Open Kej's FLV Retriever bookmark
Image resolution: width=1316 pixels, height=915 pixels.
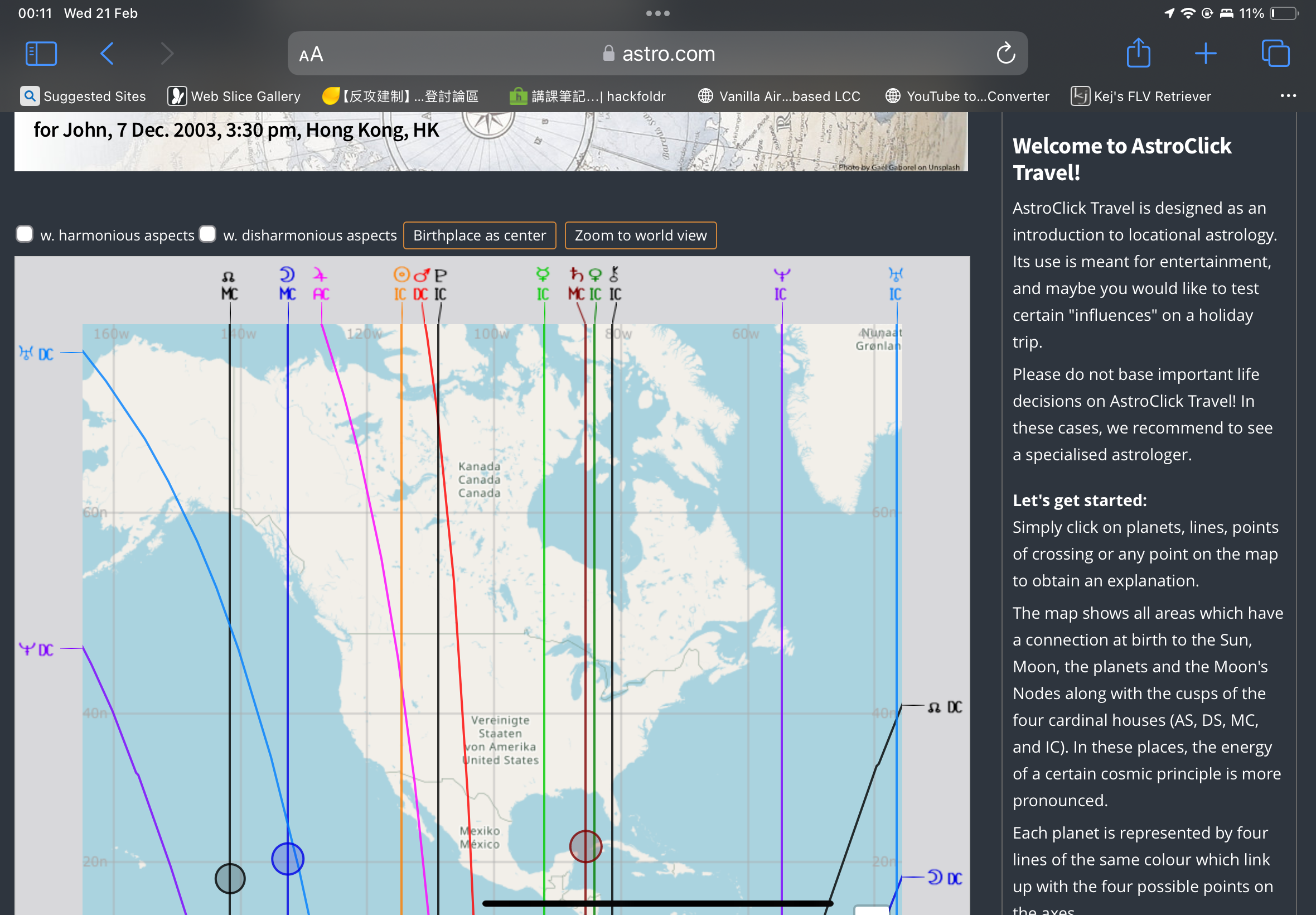click(x=1141, y=96)
